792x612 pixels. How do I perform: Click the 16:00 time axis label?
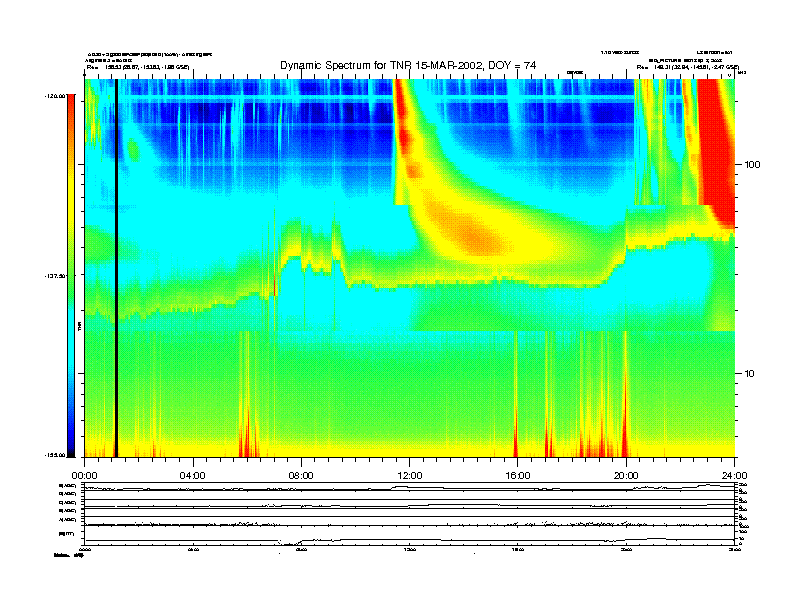pos(518,476)
